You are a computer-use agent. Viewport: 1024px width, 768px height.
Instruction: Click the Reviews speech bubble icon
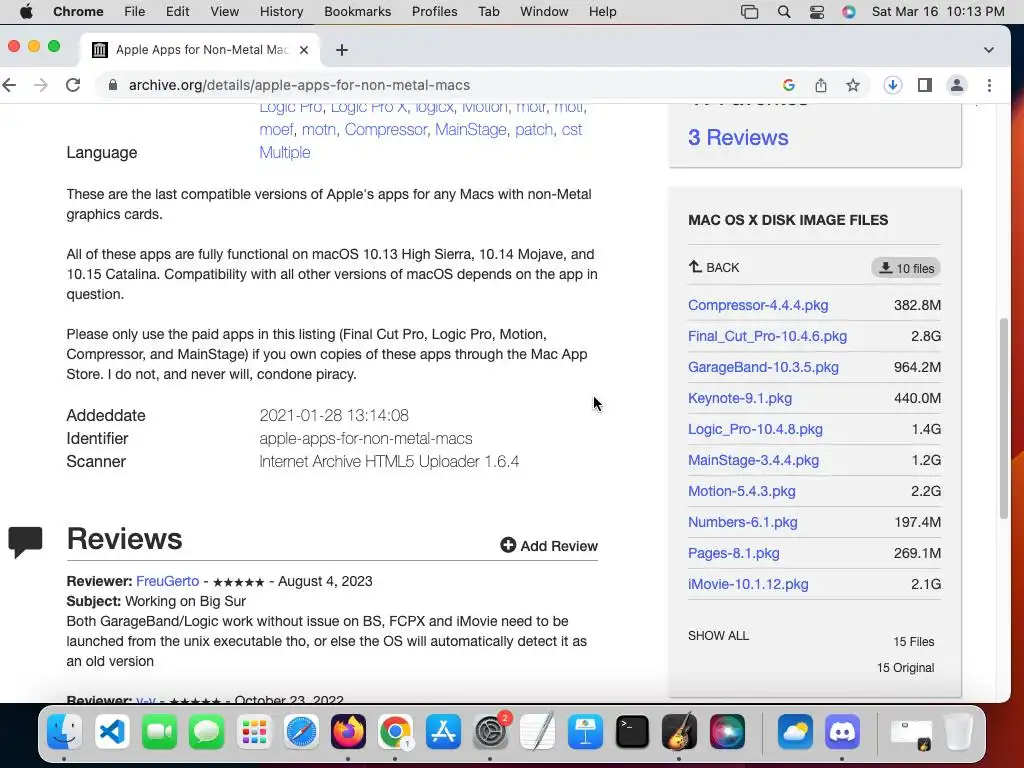pyautogui.click(x=25, y=542)
